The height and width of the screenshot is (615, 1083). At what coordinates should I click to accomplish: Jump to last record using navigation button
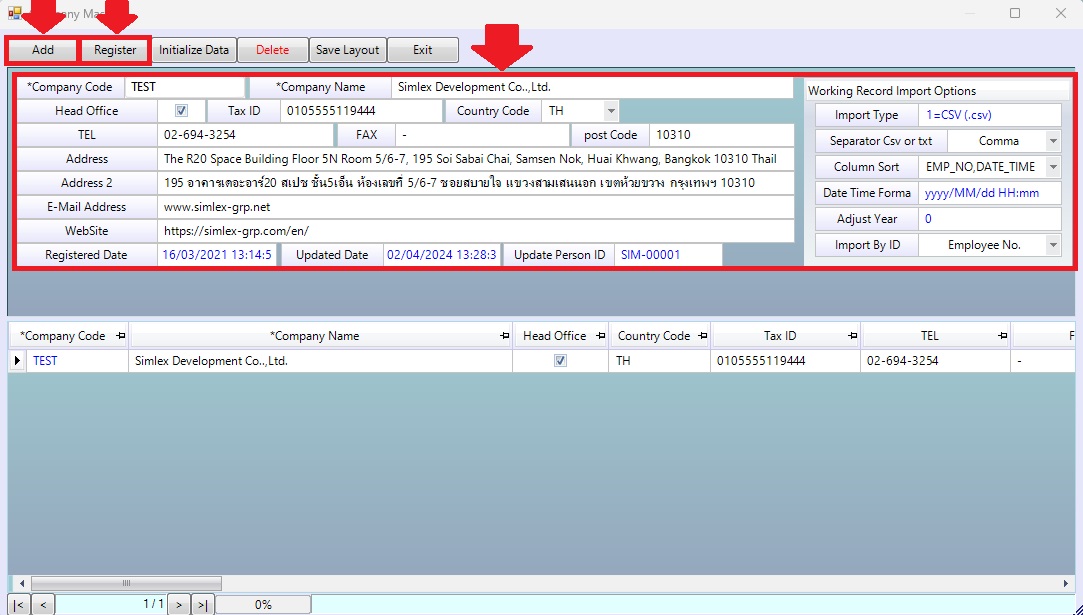pos(202,604)
